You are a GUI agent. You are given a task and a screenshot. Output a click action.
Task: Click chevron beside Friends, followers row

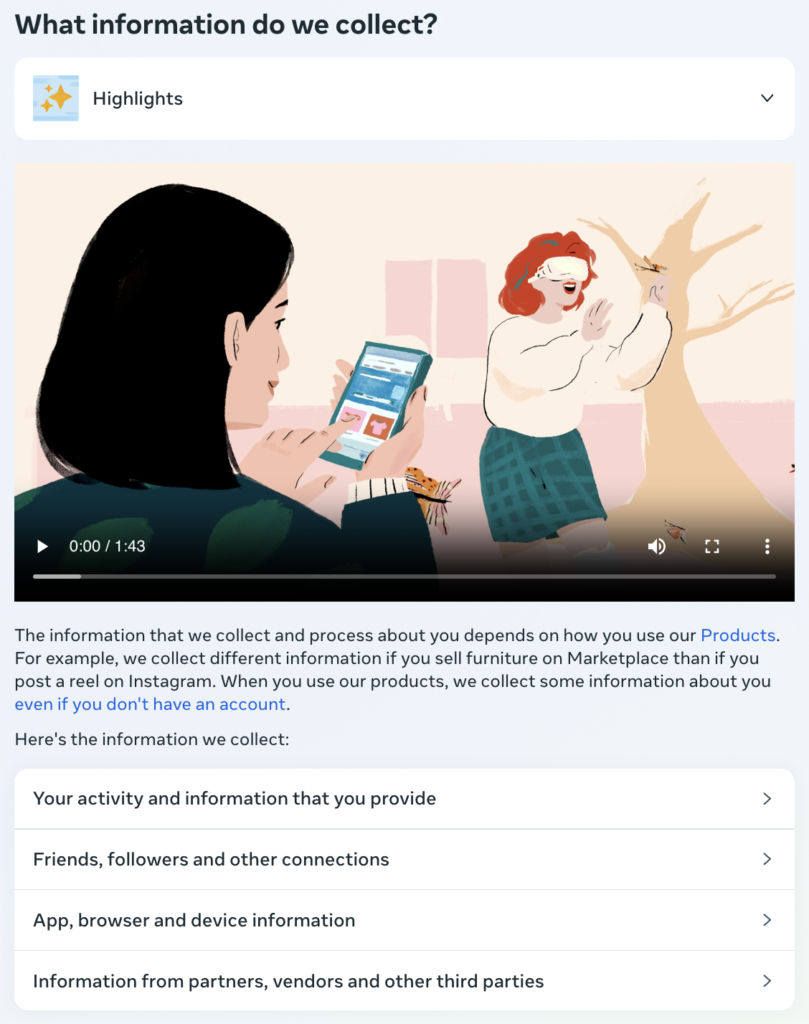tap(767, 859)
